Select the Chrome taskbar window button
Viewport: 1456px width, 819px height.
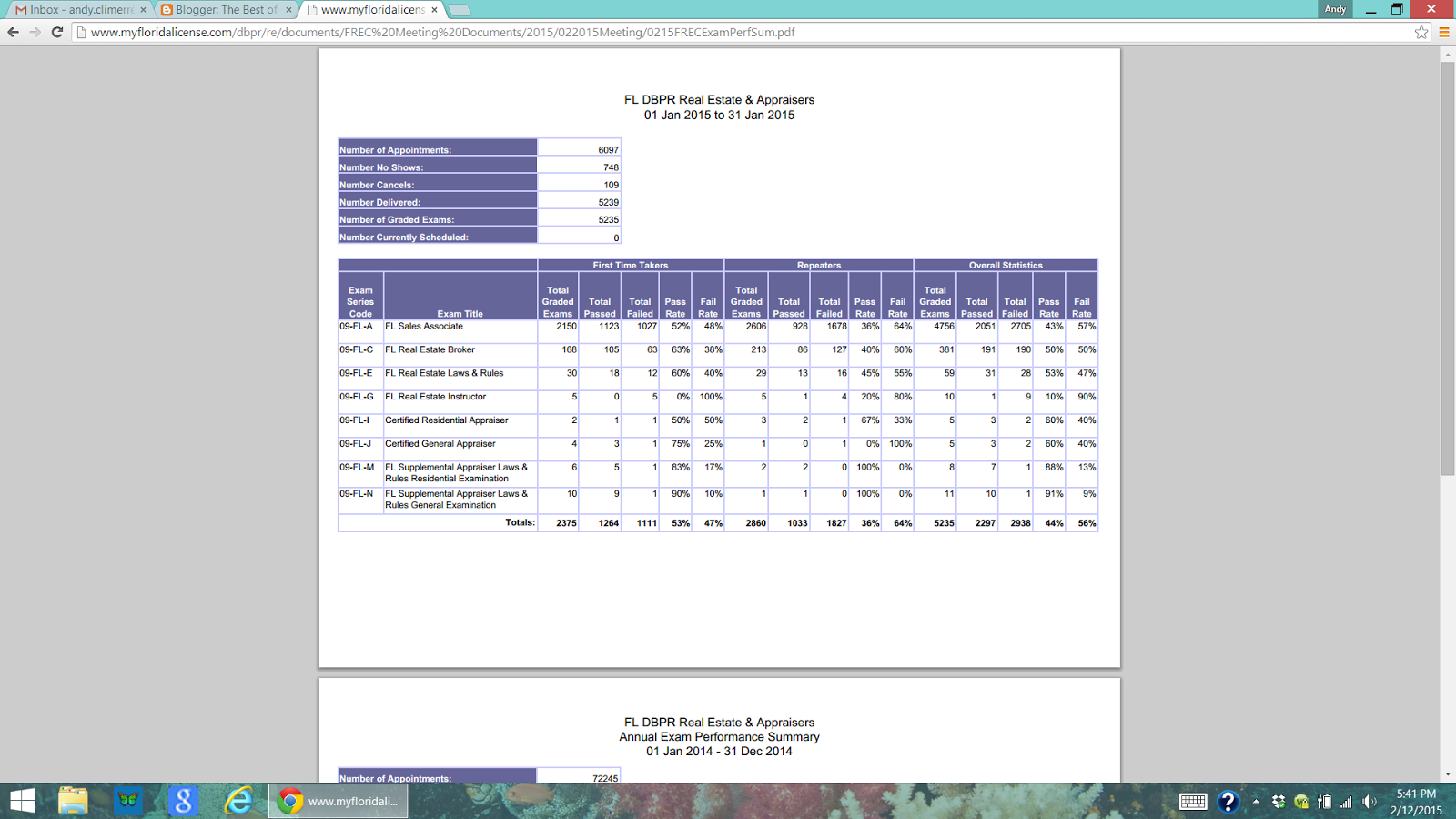pos(339,801)
